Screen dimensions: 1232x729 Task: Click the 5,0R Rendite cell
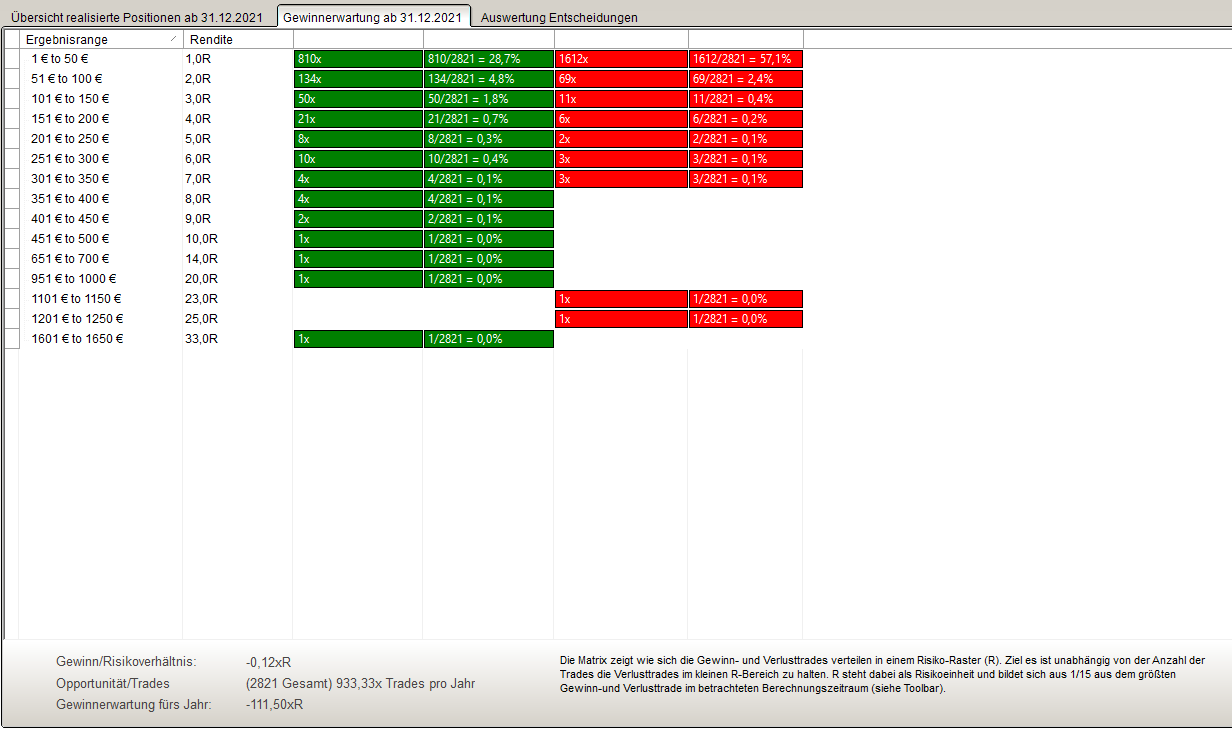pyautogui.click(x=237, y=139)
